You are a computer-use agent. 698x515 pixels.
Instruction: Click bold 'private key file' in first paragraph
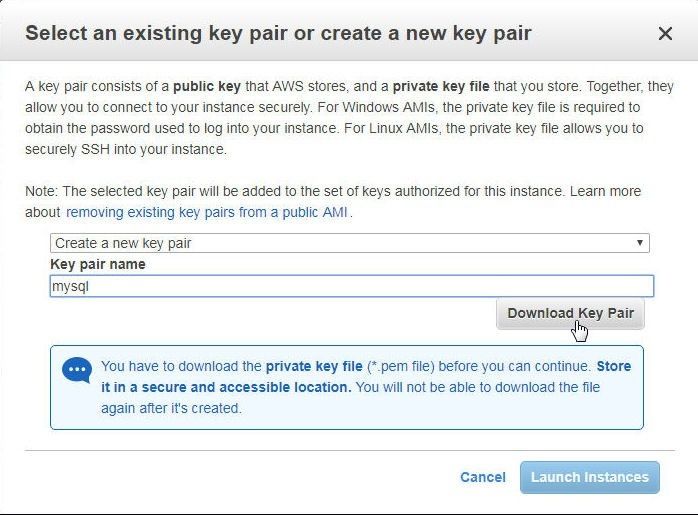441,86
